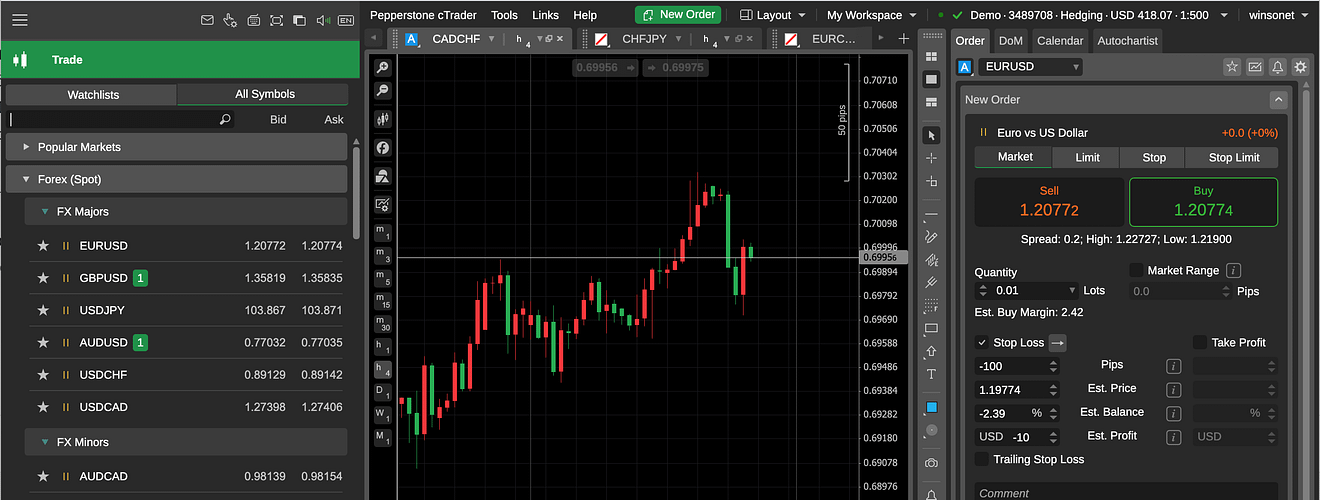Open chart icon in Order panel header
This screenshot has height=500, width=1320.
pyautogui.click(x=1255, y=67)
